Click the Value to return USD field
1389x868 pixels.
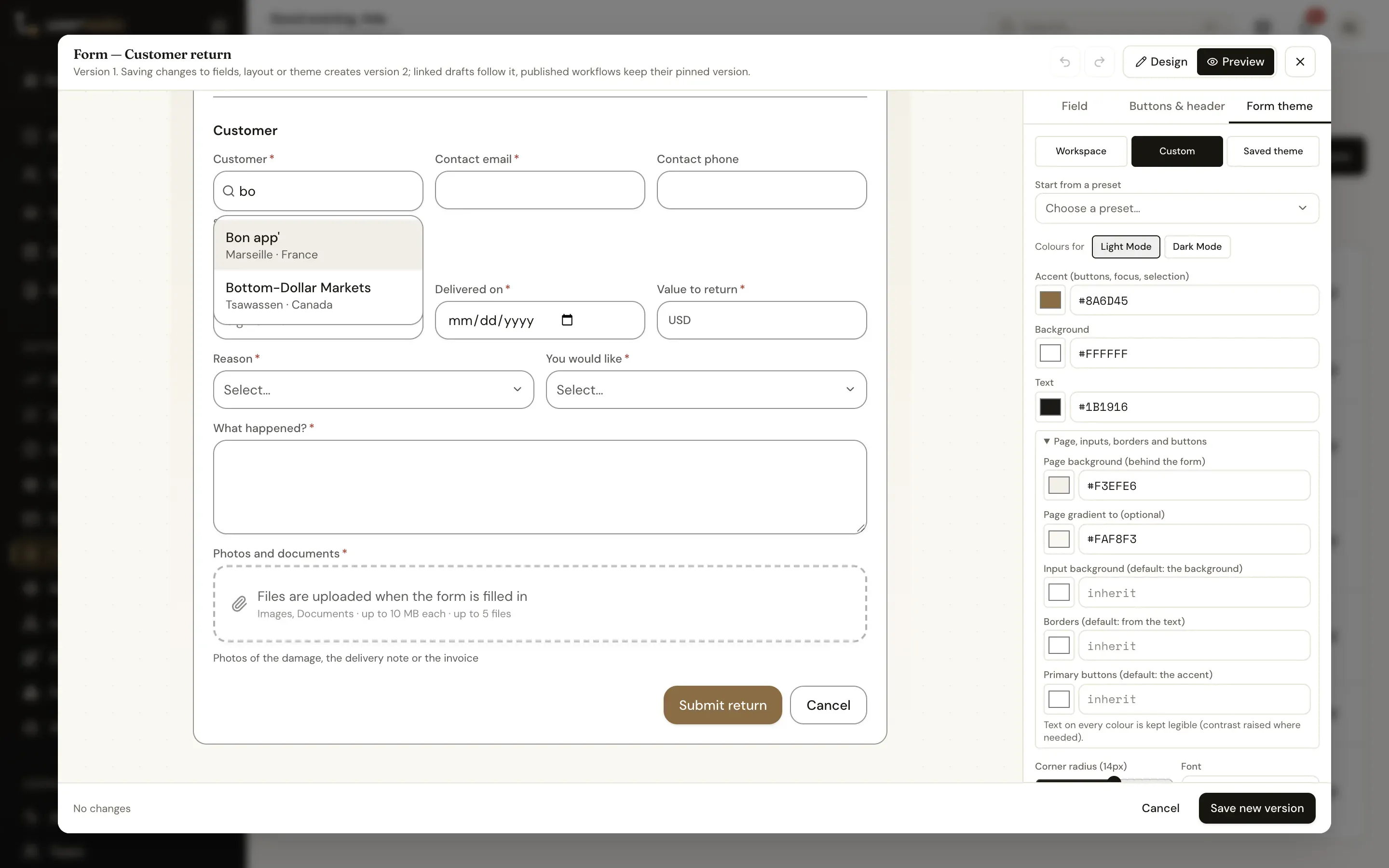(x=762, y=320)
